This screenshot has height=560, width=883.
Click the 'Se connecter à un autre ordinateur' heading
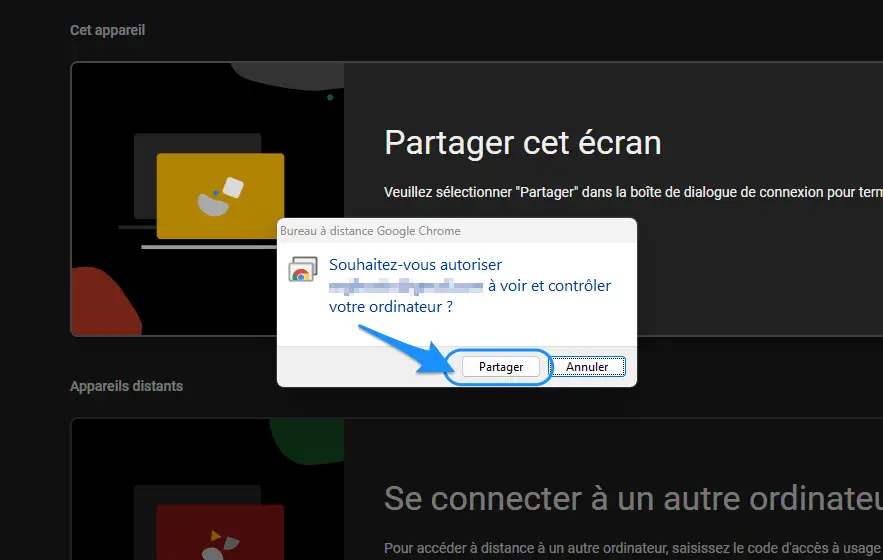[x=633, y=499]
